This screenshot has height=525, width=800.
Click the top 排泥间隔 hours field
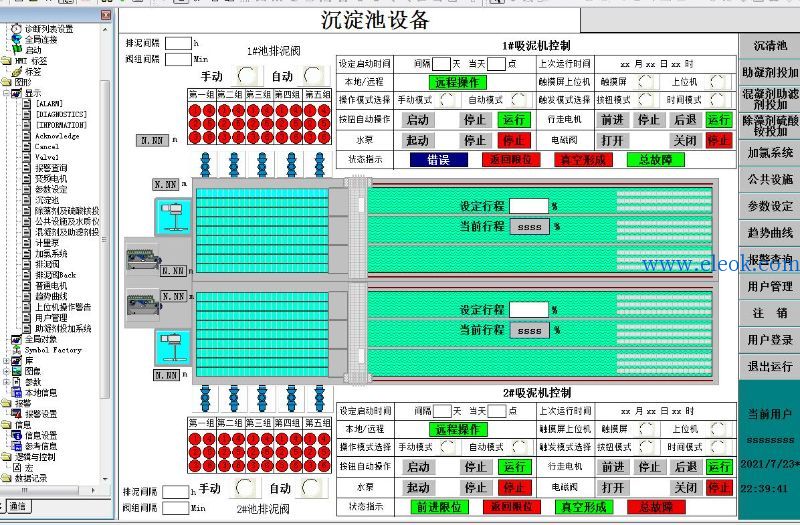178,43
